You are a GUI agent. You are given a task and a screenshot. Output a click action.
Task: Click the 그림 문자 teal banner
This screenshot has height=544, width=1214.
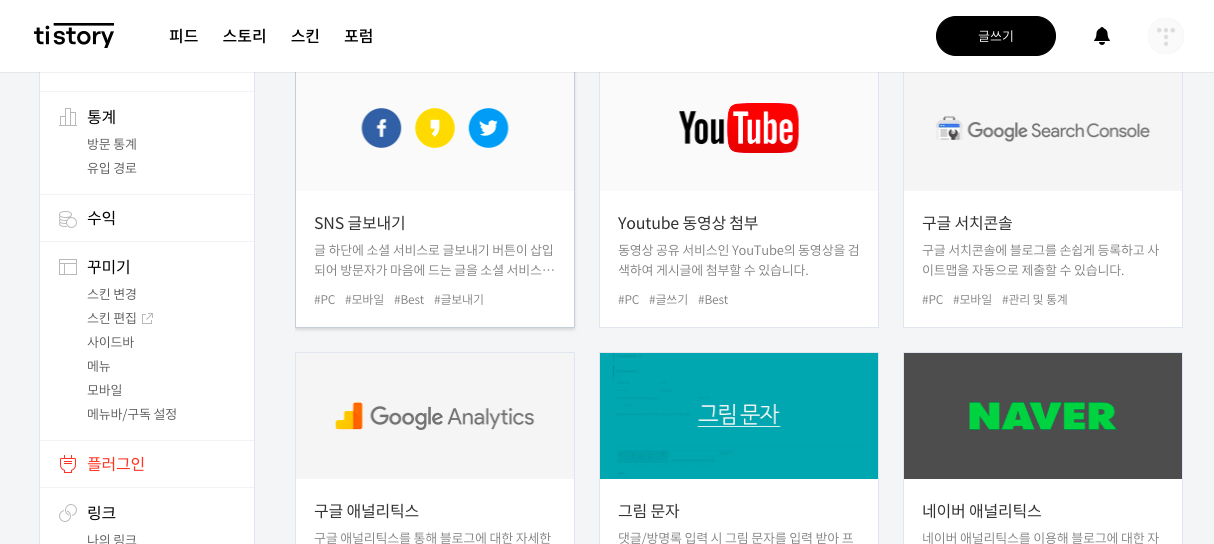click(x=739, y=416)
